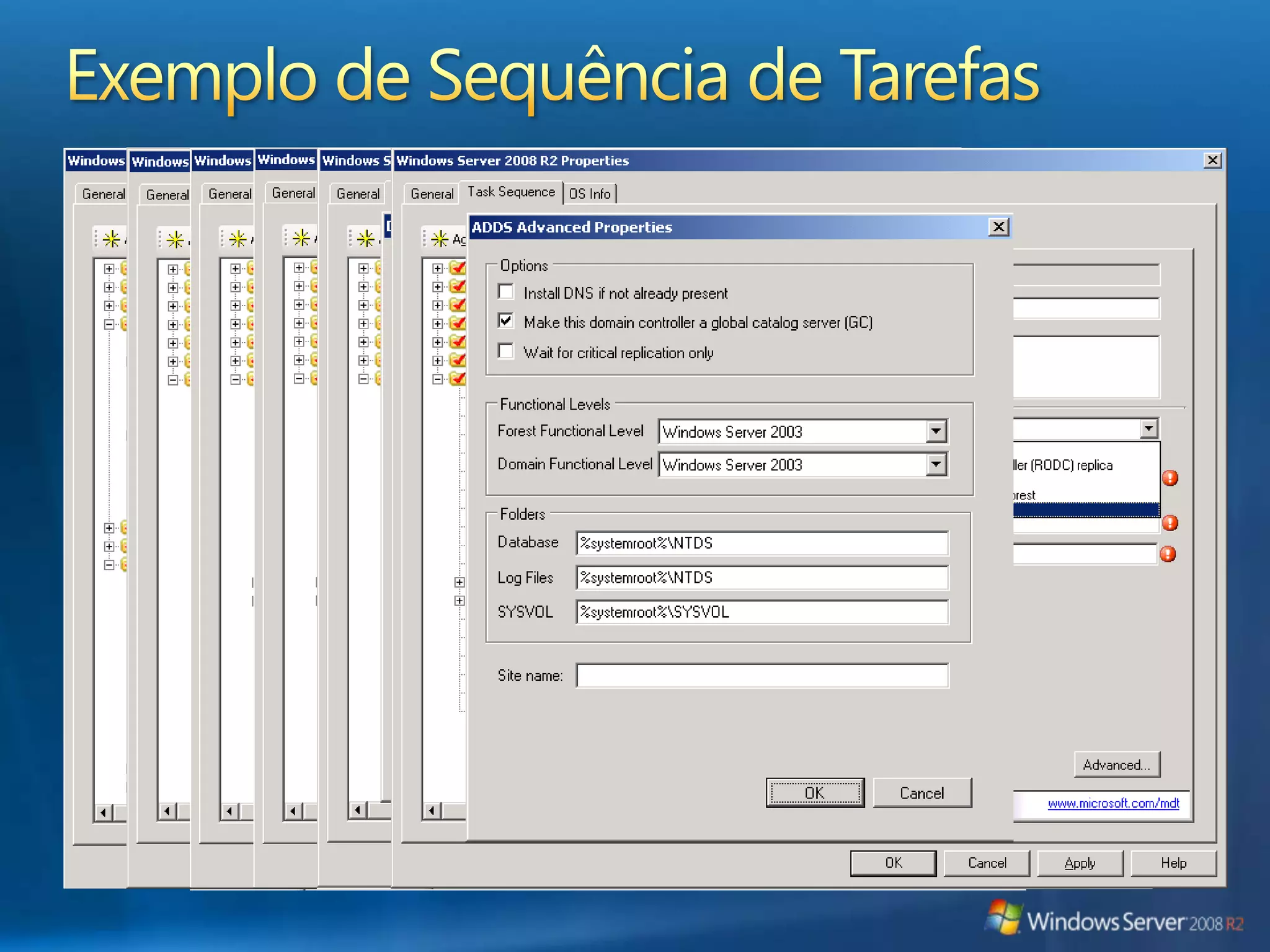Click the Advanced... button
1270x952 pixels.
pos(1117,765)
